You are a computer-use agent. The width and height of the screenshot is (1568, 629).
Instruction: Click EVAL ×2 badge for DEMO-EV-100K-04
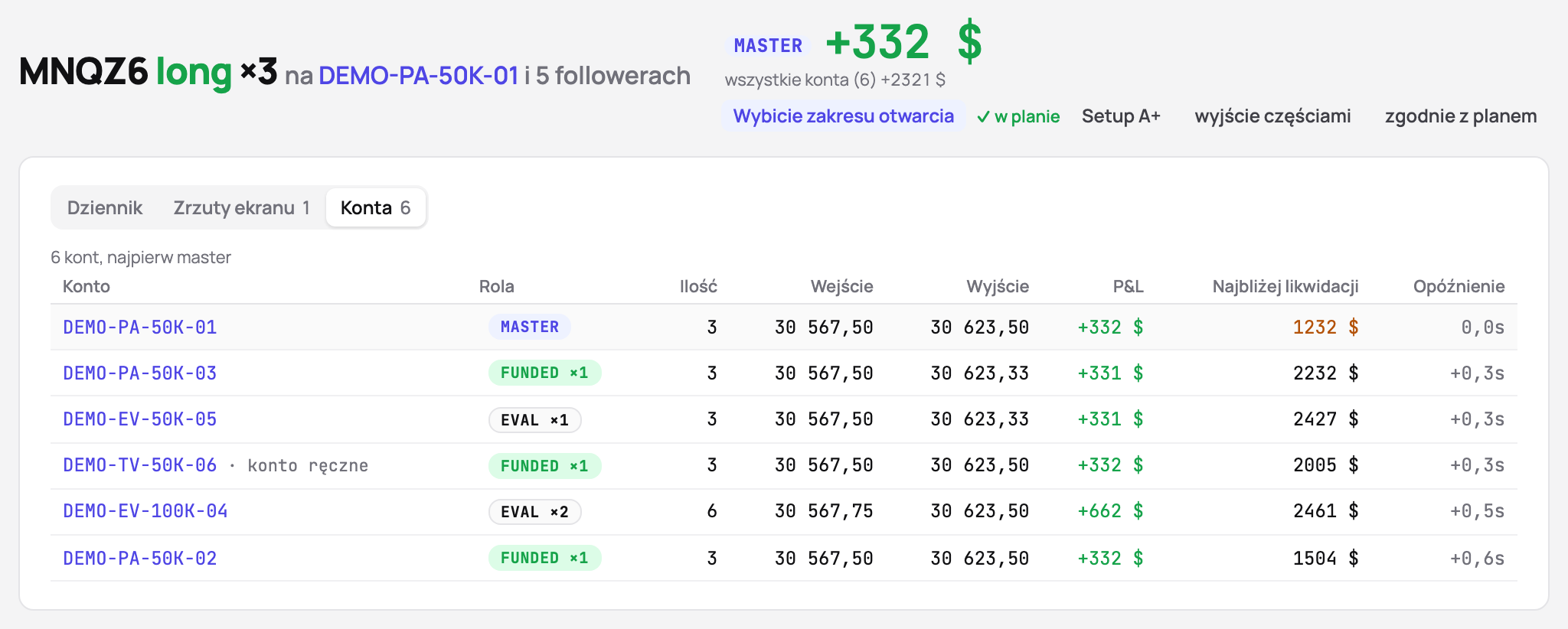tap(534, 511)
